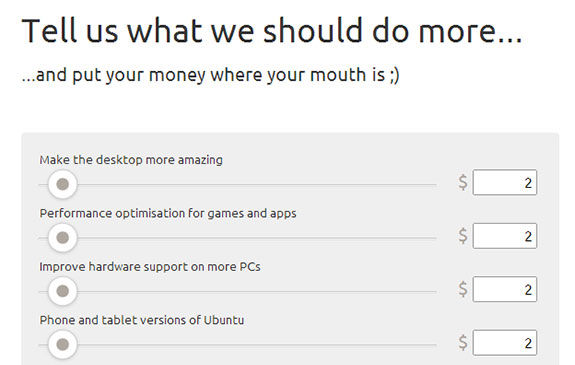Click the dollar sign beside the hardware support amount
575x365 pixels.
(463, 289)
